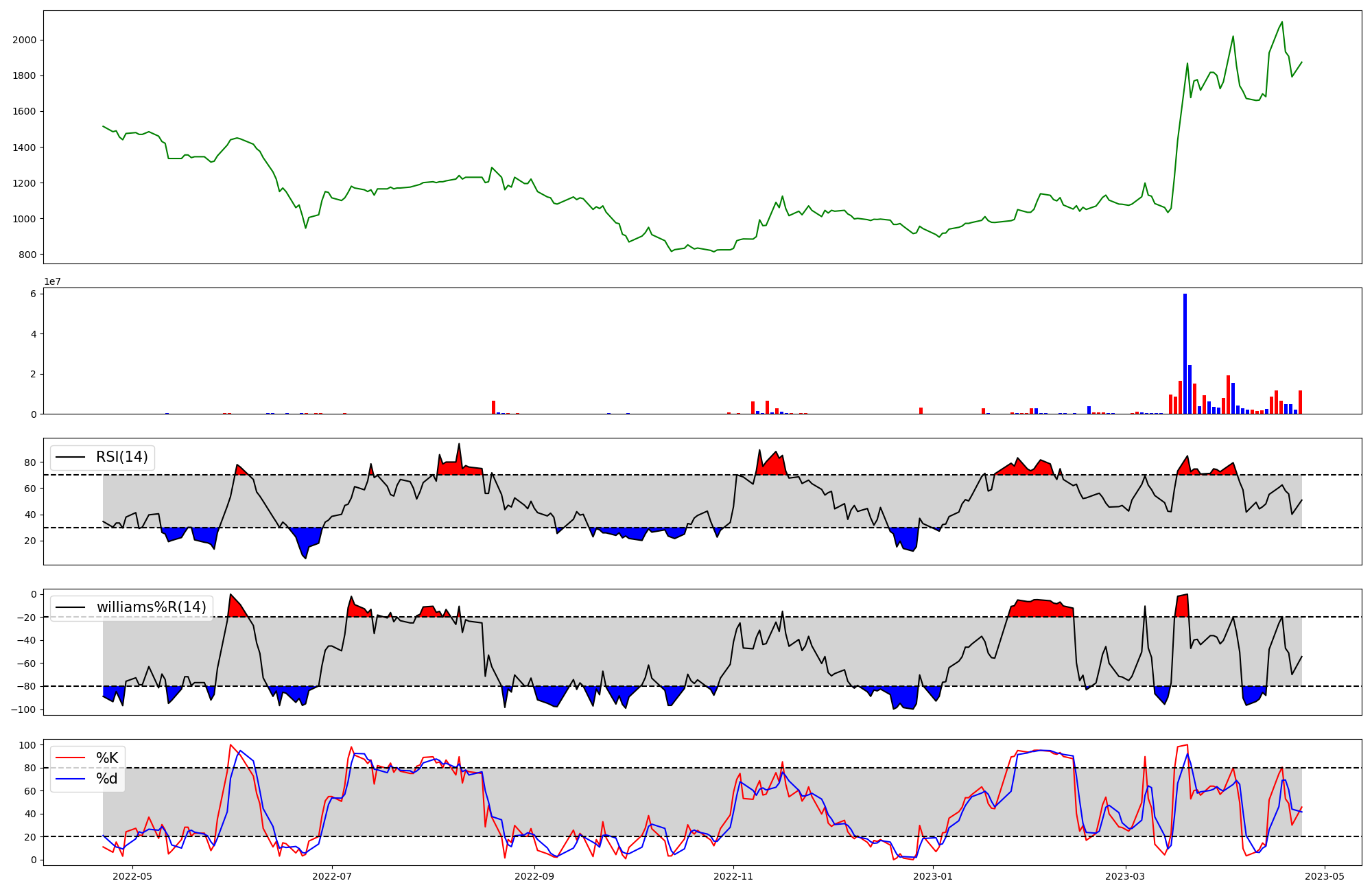
Task: Click the 2023-01 date tick label
Action: click(933, 876)
